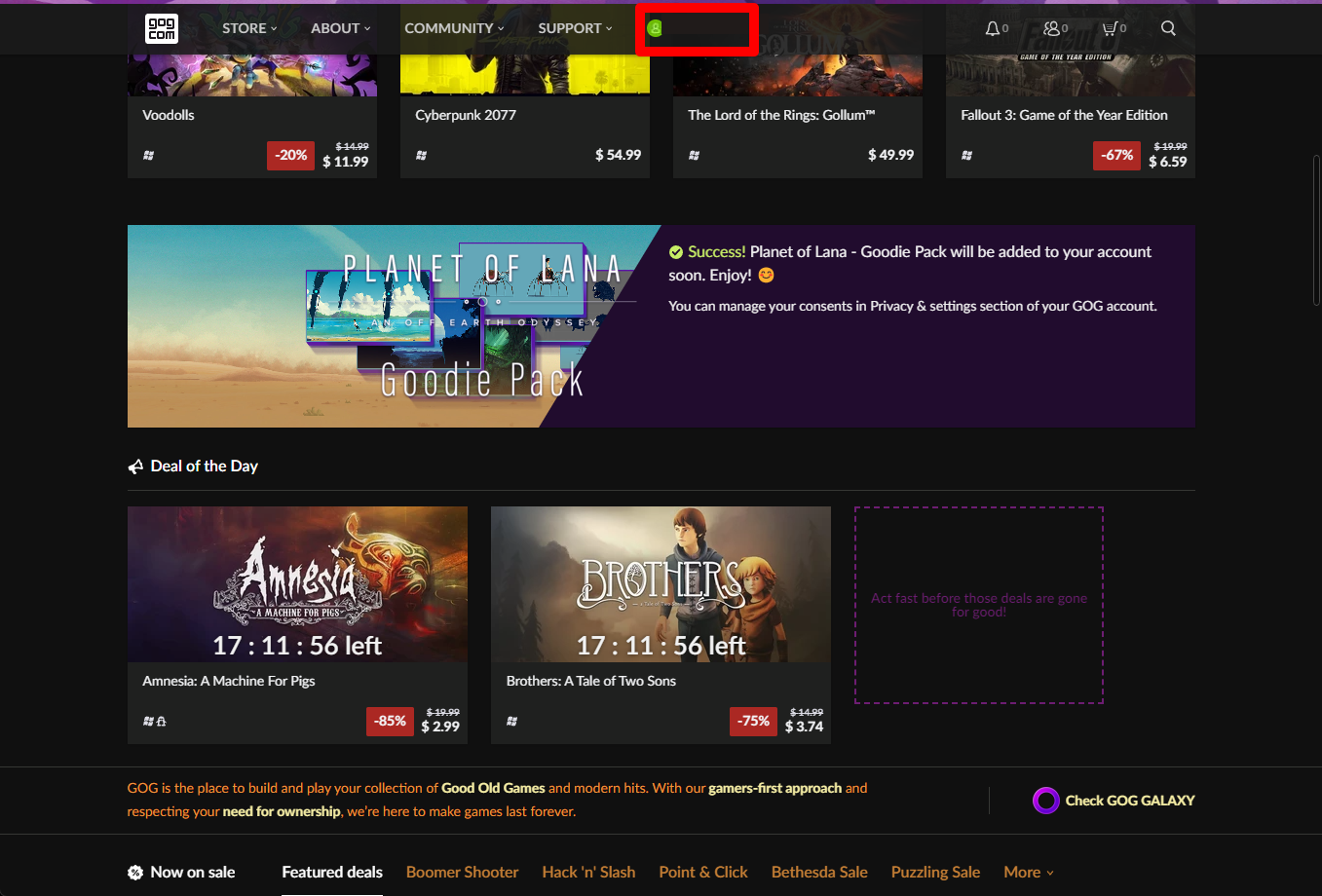Expand the STORE menu
Screen dimensions: 1322x896
click(x=249, y=28)
